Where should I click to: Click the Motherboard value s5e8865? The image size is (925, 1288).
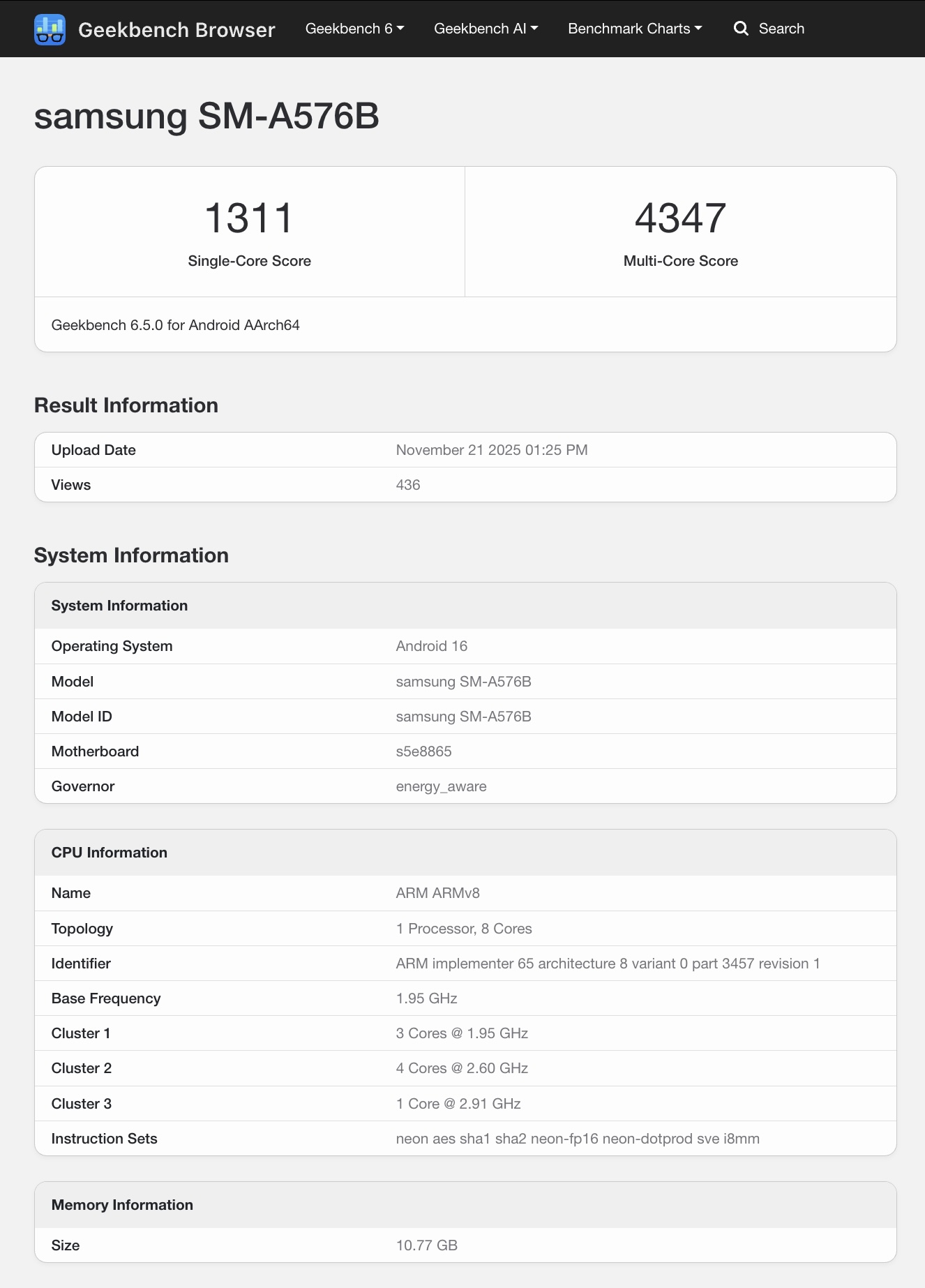click(x=424, y=751)
